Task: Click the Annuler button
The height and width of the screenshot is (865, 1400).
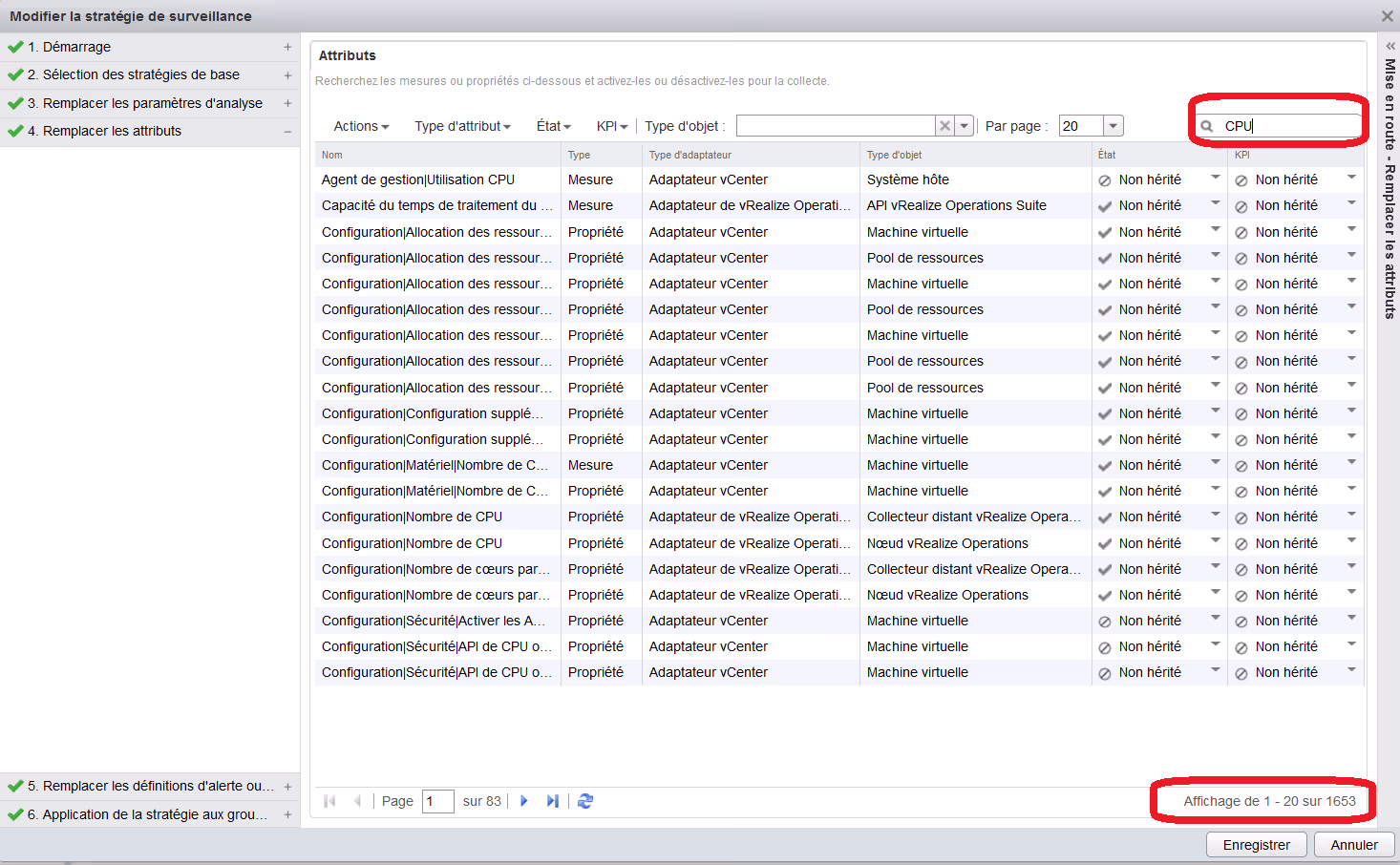Action: (x=1353, y=845)
